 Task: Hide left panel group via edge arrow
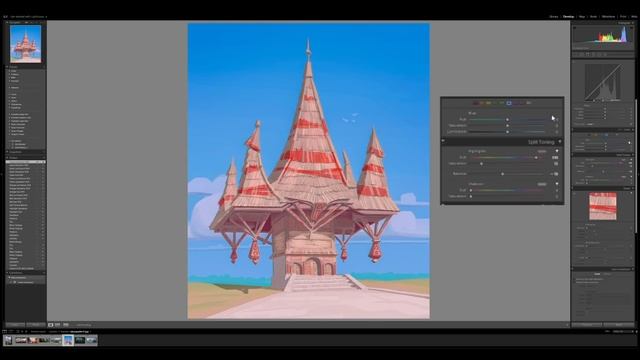tap(2, 173)
